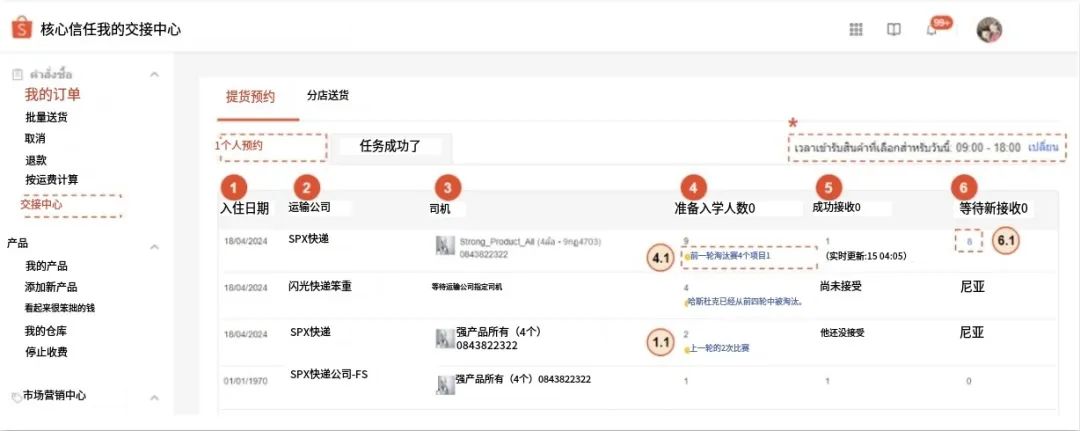Collapse the 市场营销中心 section chevron
Viewport: 1080px width, 431px height.
coord(154,396)
